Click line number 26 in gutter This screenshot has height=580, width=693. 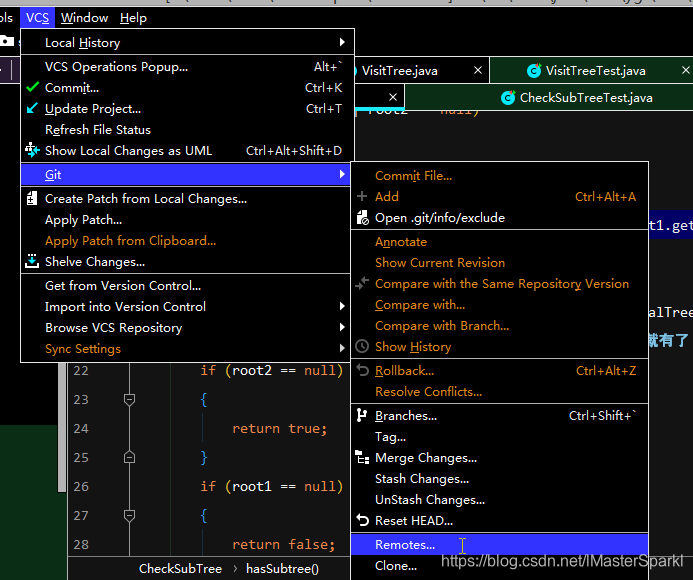(81, 486)
